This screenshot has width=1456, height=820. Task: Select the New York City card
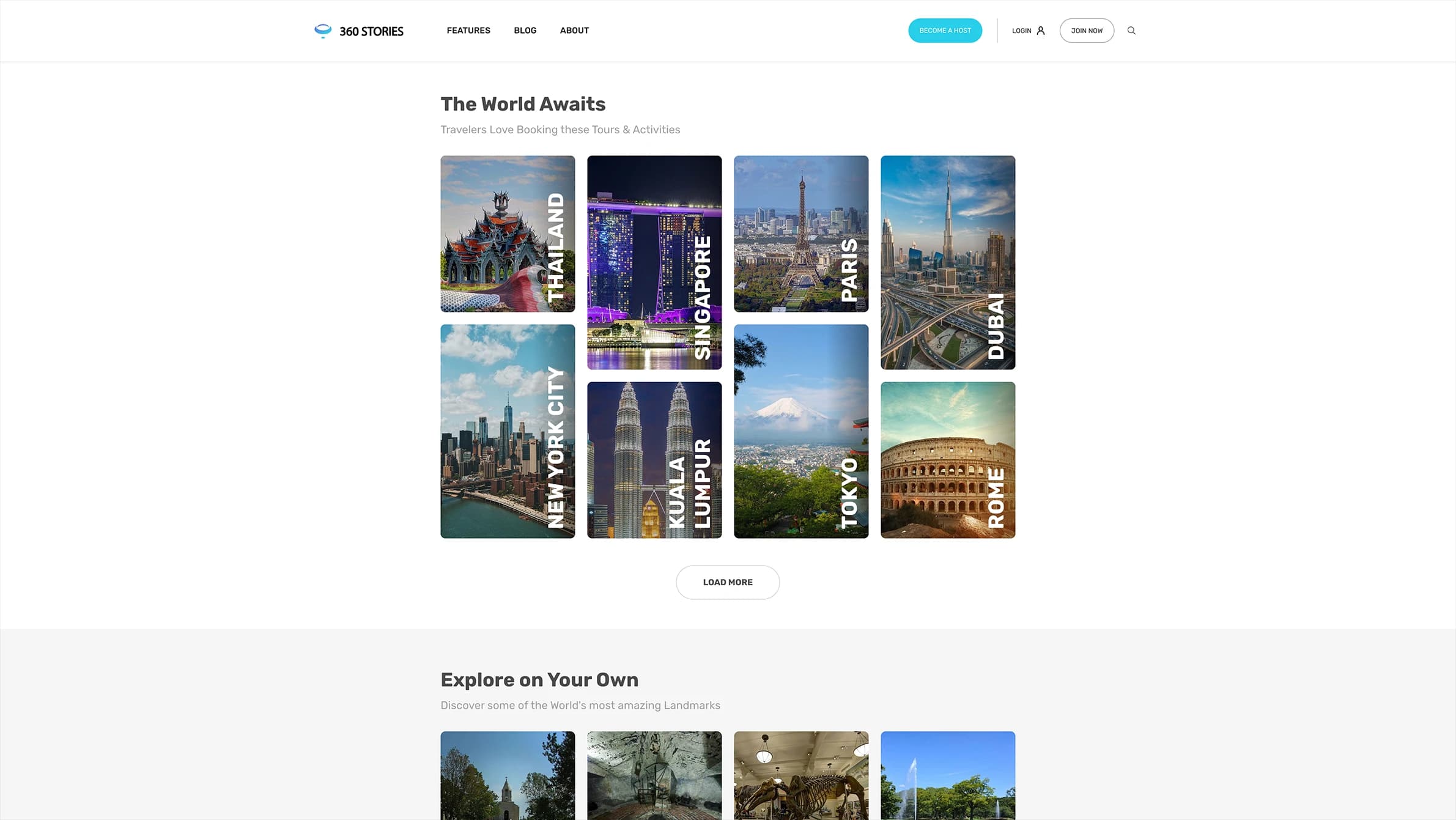point(508,431)
